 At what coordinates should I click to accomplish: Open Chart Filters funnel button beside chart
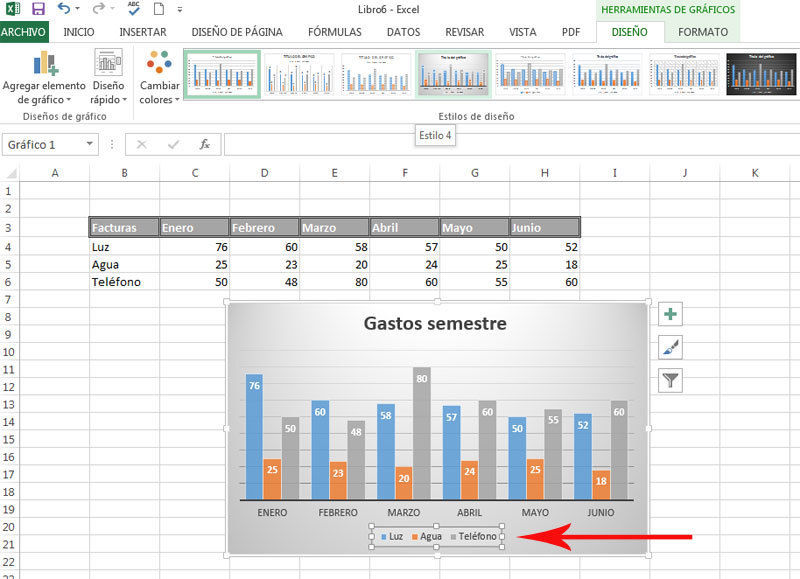click(670, 380)
